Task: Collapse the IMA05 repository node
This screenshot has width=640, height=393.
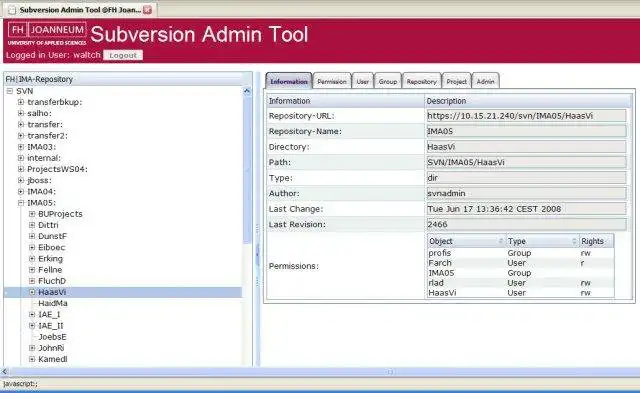Action: click(21, 203)
